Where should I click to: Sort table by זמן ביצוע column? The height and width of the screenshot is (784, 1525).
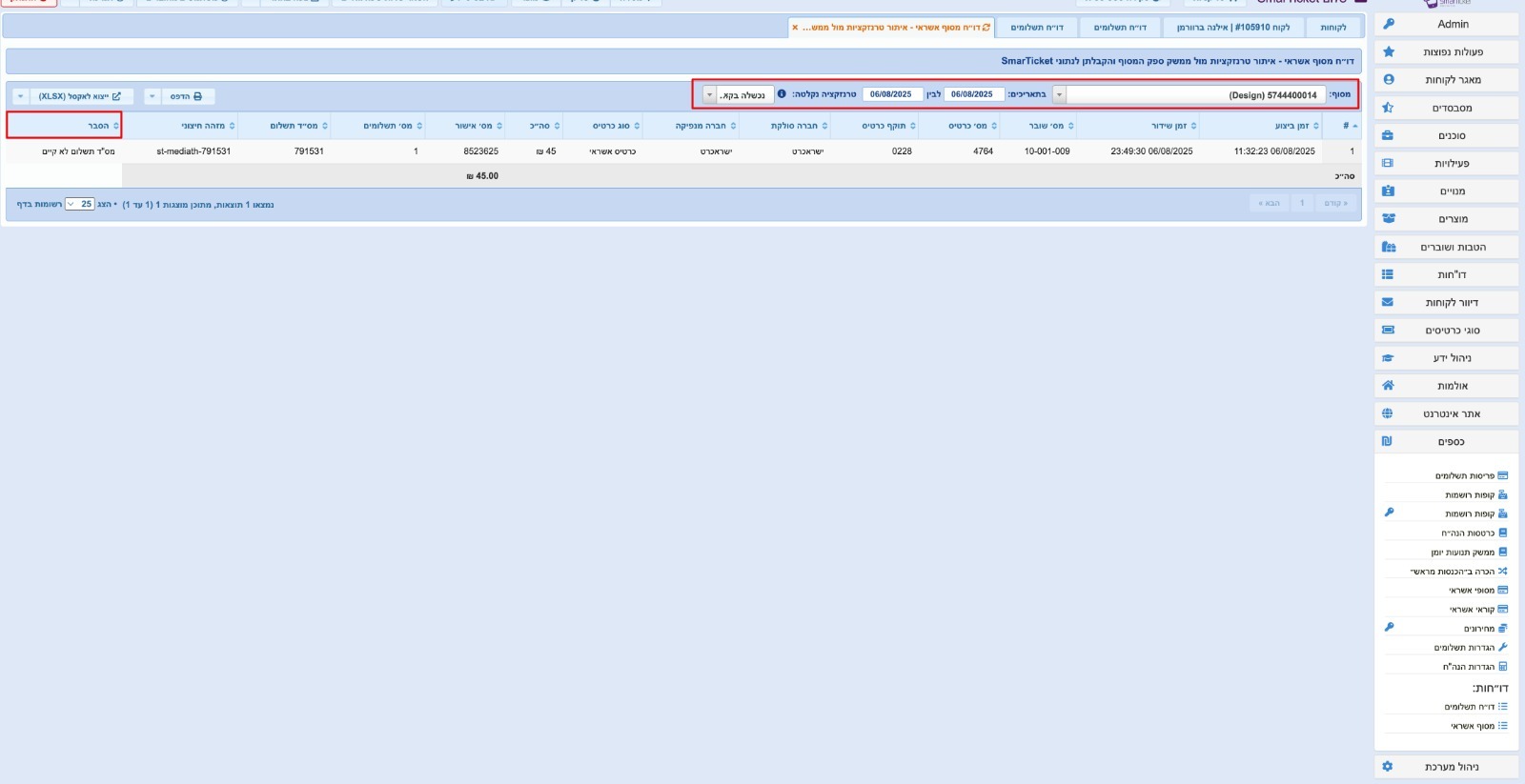tap(1262, 126)
